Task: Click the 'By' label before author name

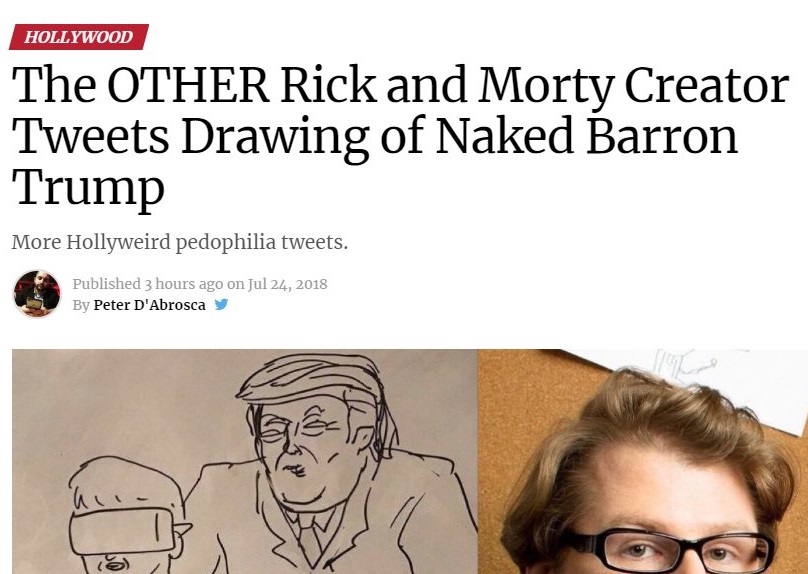Action: click(81, 305)
